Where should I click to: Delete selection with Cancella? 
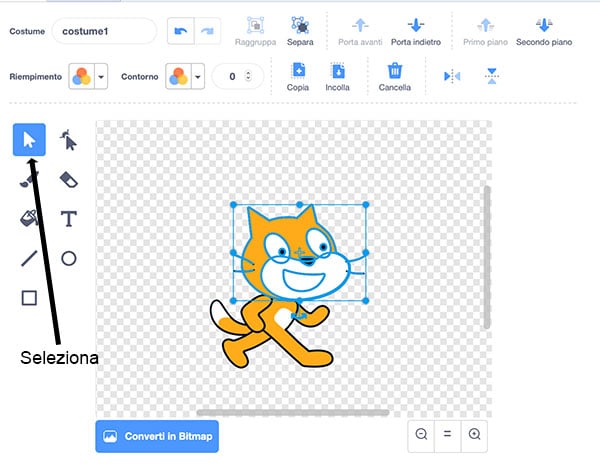394,76
